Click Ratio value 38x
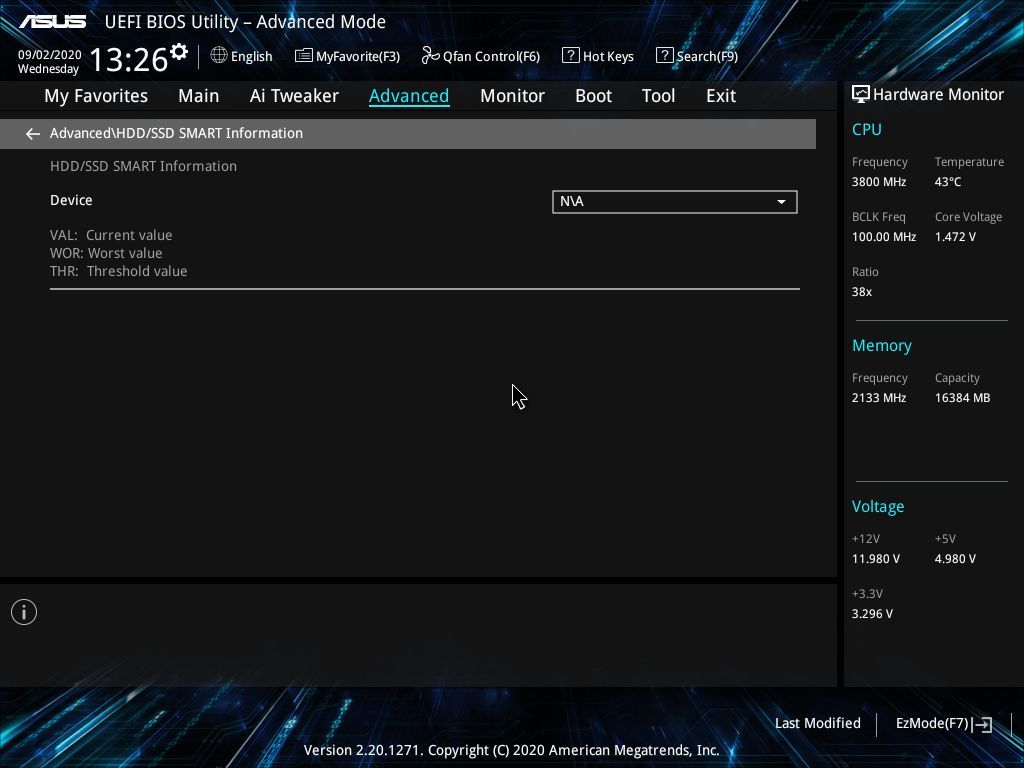This screenshot has width=1024, height=768. [x=861, y=292]
